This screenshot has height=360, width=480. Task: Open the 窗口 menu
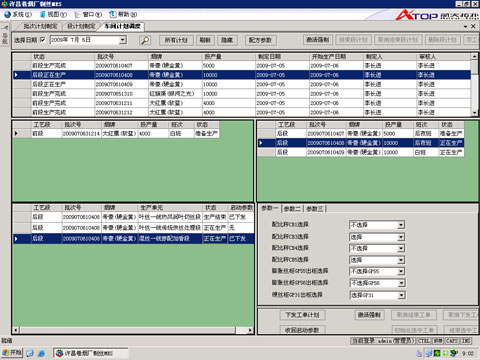88,14
